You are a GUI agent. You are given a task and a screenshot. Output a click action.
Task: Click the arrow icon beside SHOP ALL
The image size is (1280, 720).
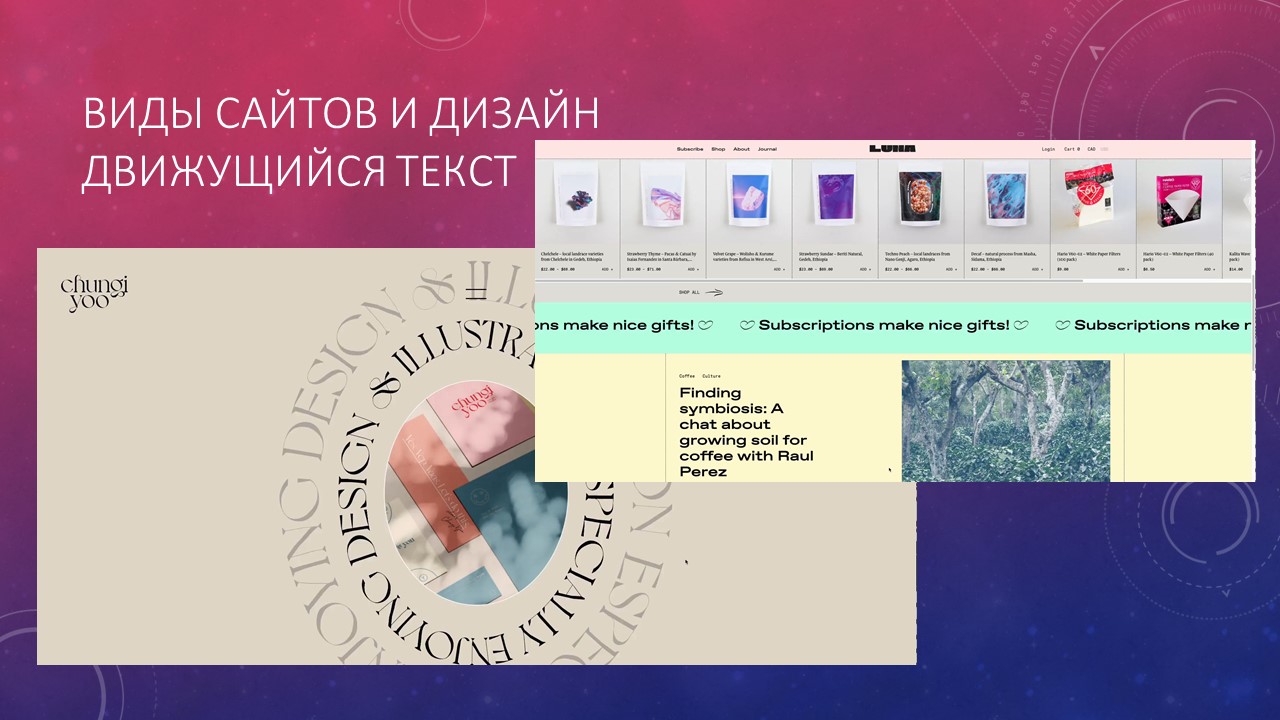coord(713,292)
